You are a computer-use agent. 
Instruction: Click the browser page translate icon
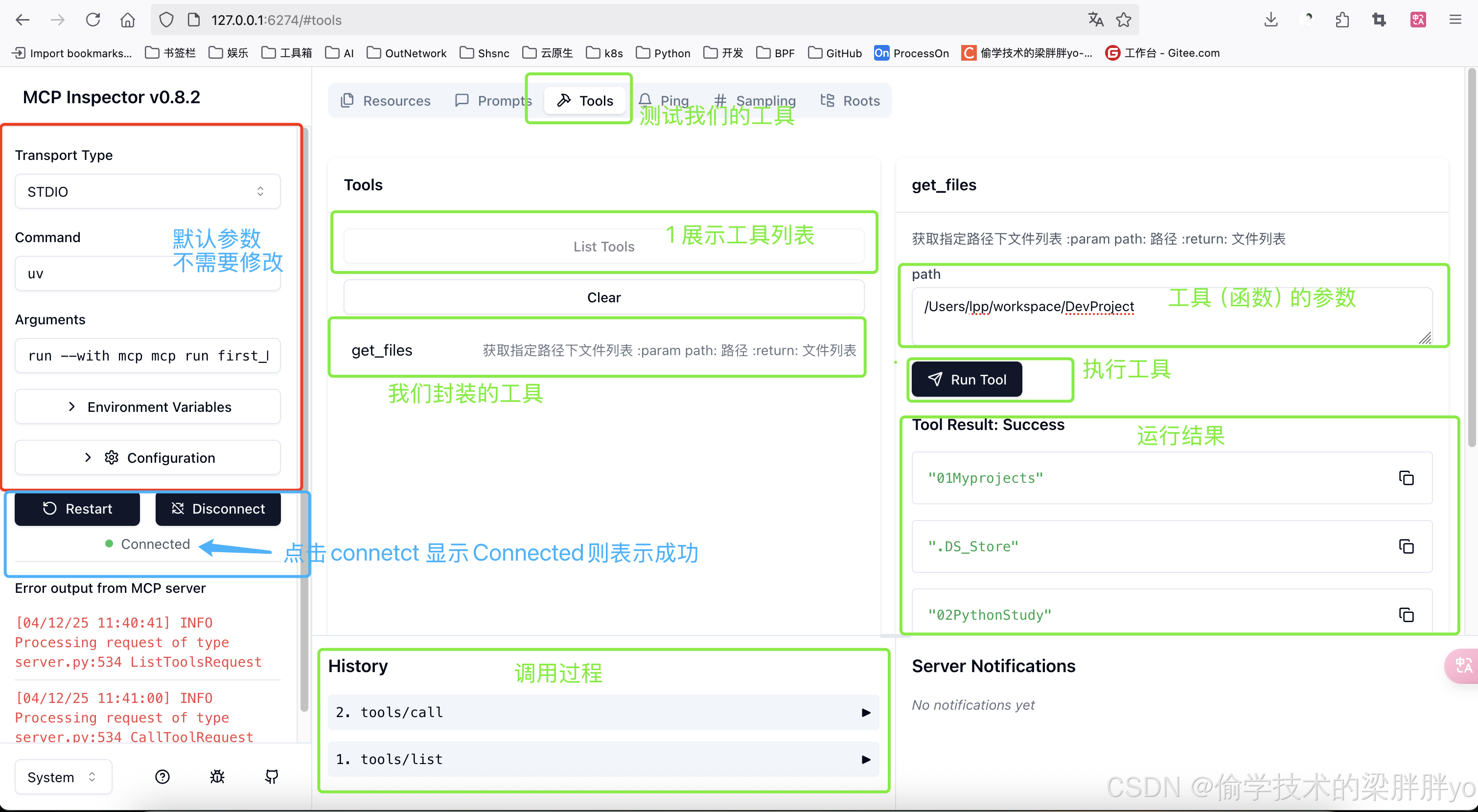click(1095, 20)
